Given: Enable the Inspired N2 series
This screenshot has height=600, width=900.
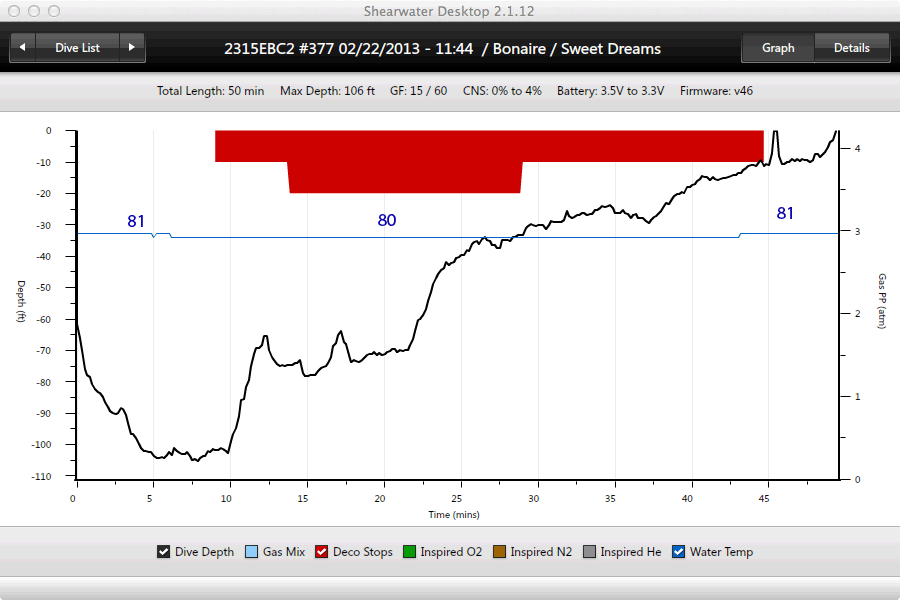Looking at the screenshot, I should (x=499, y=552).
